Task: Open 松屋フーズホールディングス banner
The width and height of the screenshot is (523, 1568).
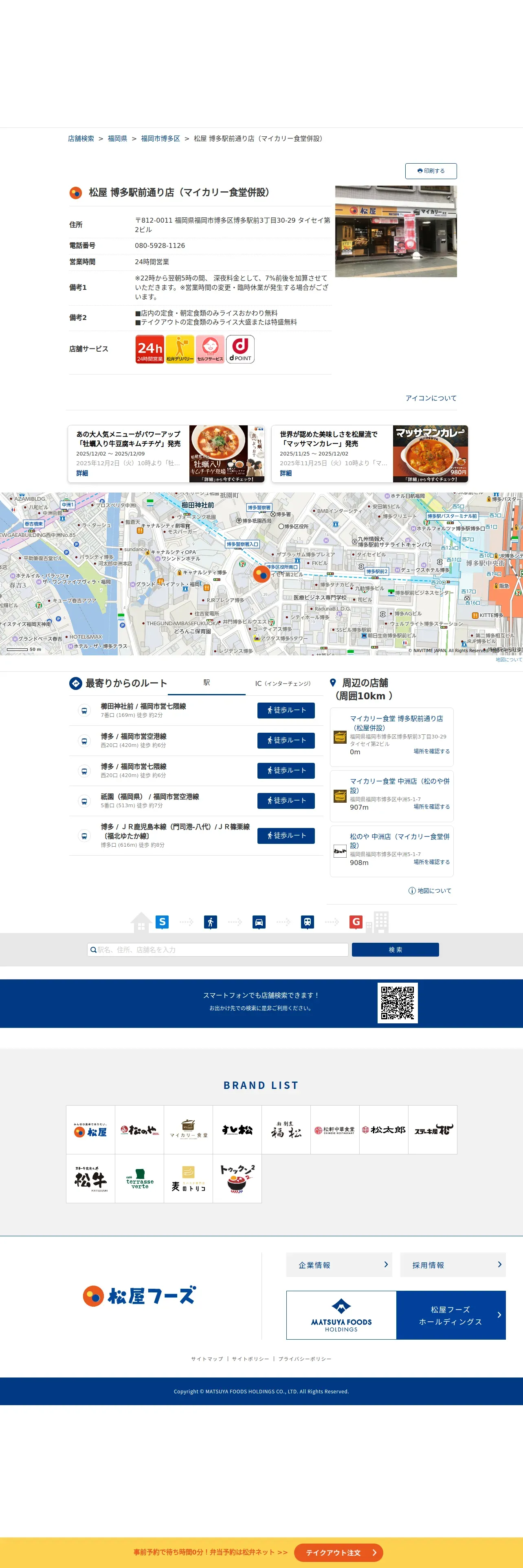Action: click(x=396, y=1315)
